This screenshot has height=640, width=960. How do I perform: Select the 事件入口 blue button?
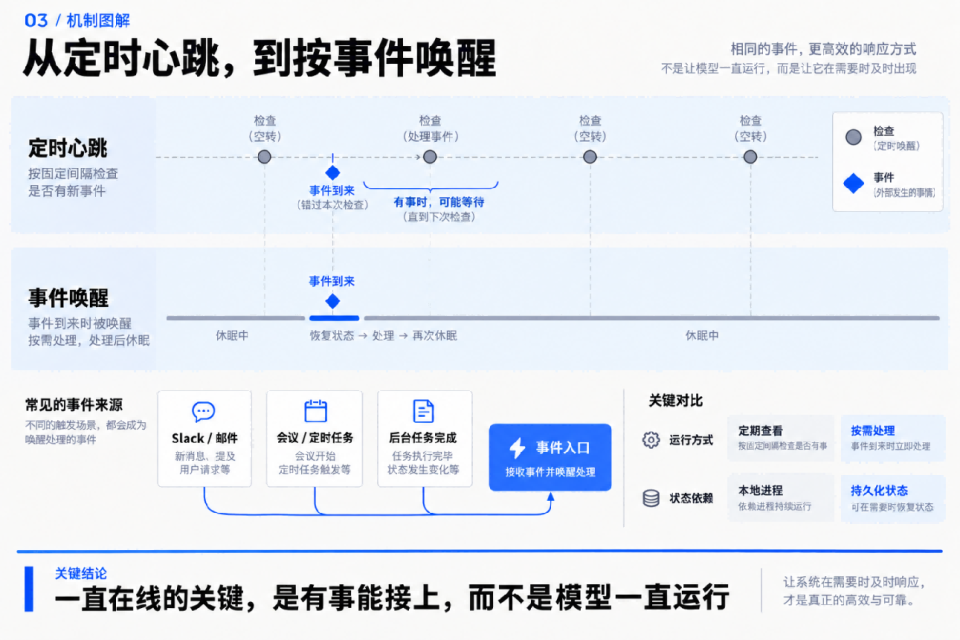[550, 457]
